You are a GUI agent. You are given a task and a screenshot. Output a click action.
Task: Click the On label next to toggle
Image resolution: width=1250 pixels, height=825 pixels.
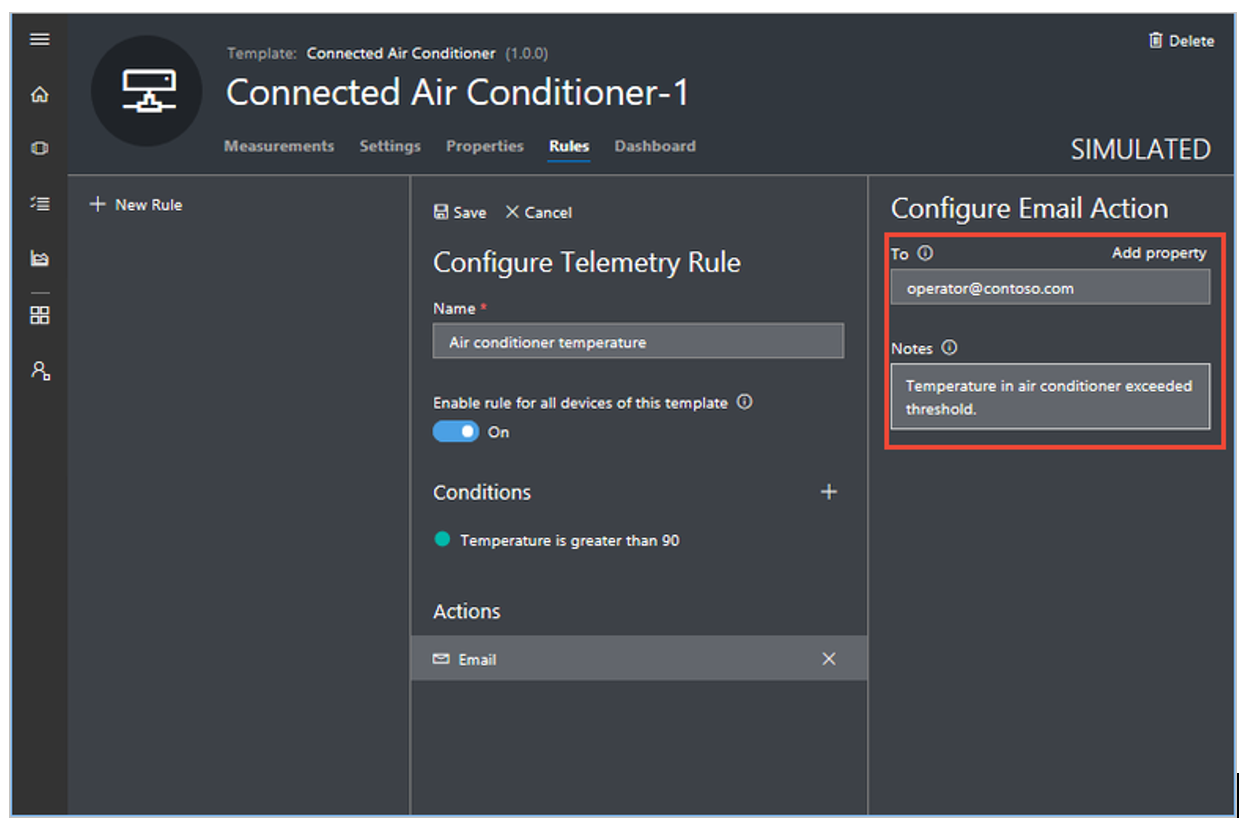point(498,432)
